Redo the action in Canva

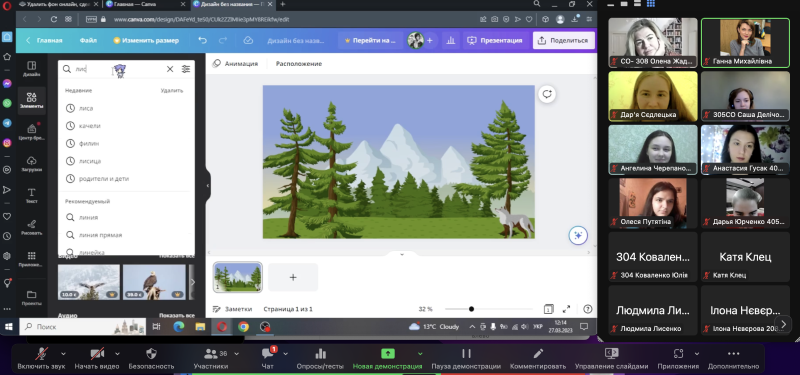[x=223, y=40]
